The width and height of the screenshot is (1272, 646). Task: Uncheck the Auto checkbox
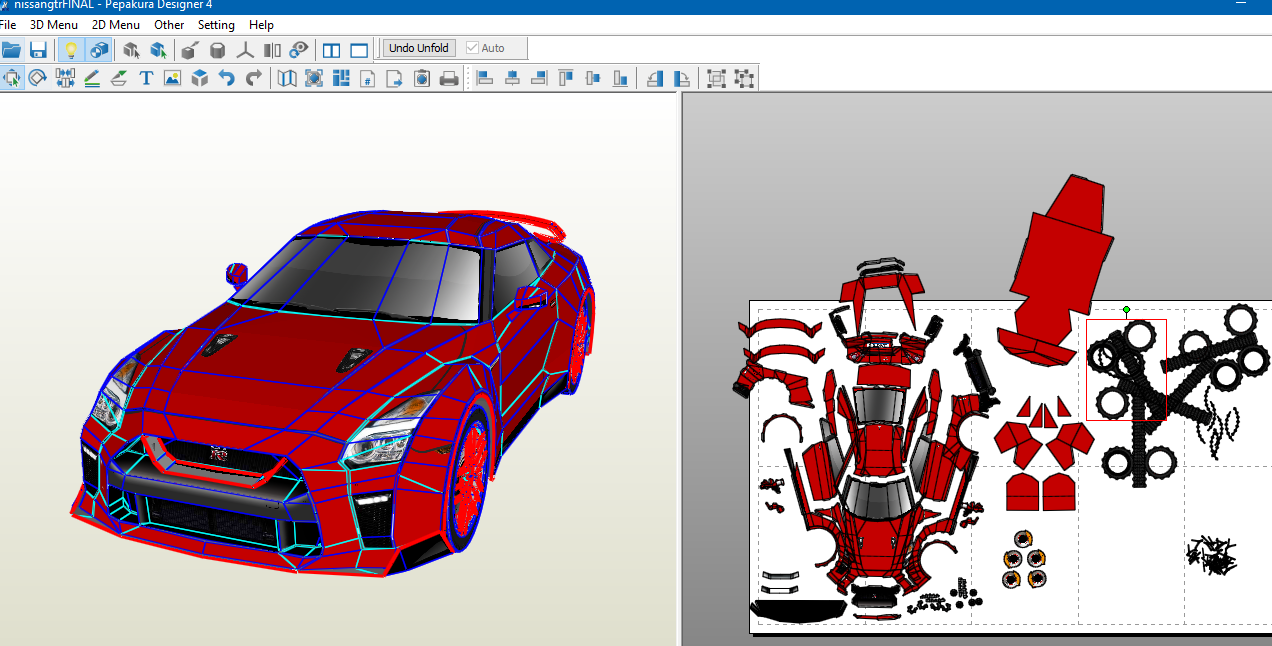473,47
